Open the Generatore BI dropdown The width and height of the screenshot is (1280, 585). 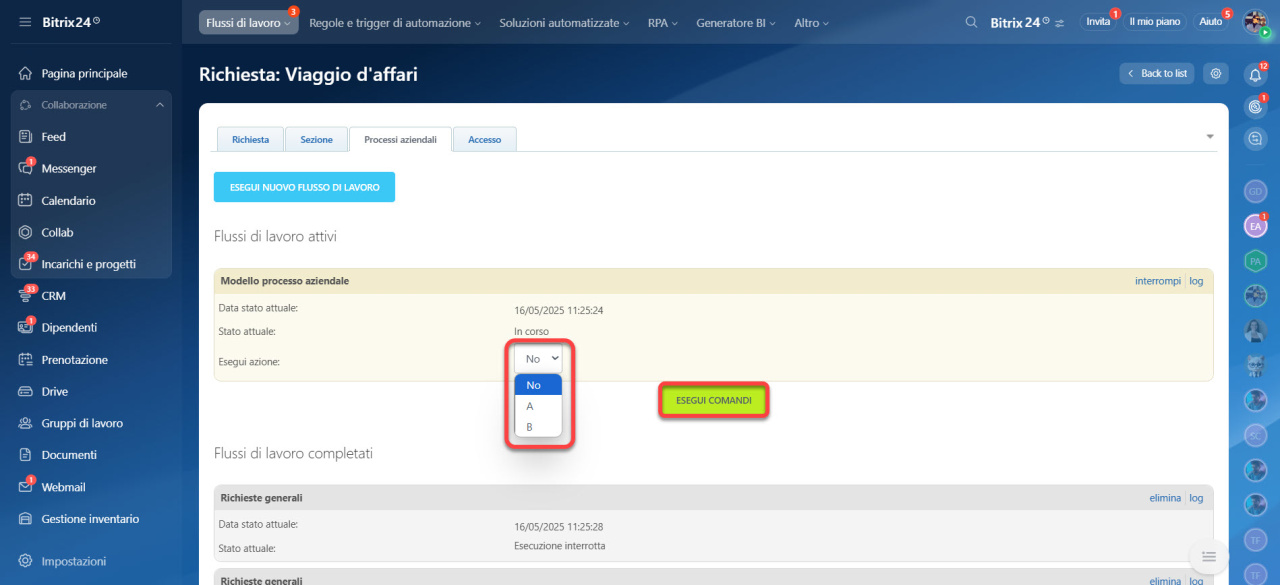737,22
